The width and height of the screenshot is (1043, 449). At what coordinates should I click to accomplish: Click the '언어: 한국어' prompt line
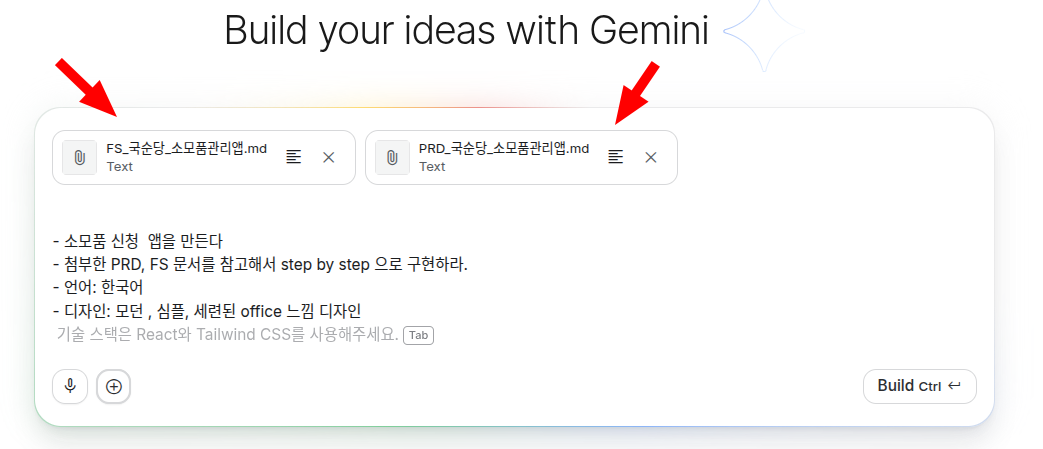coord(98,288)
